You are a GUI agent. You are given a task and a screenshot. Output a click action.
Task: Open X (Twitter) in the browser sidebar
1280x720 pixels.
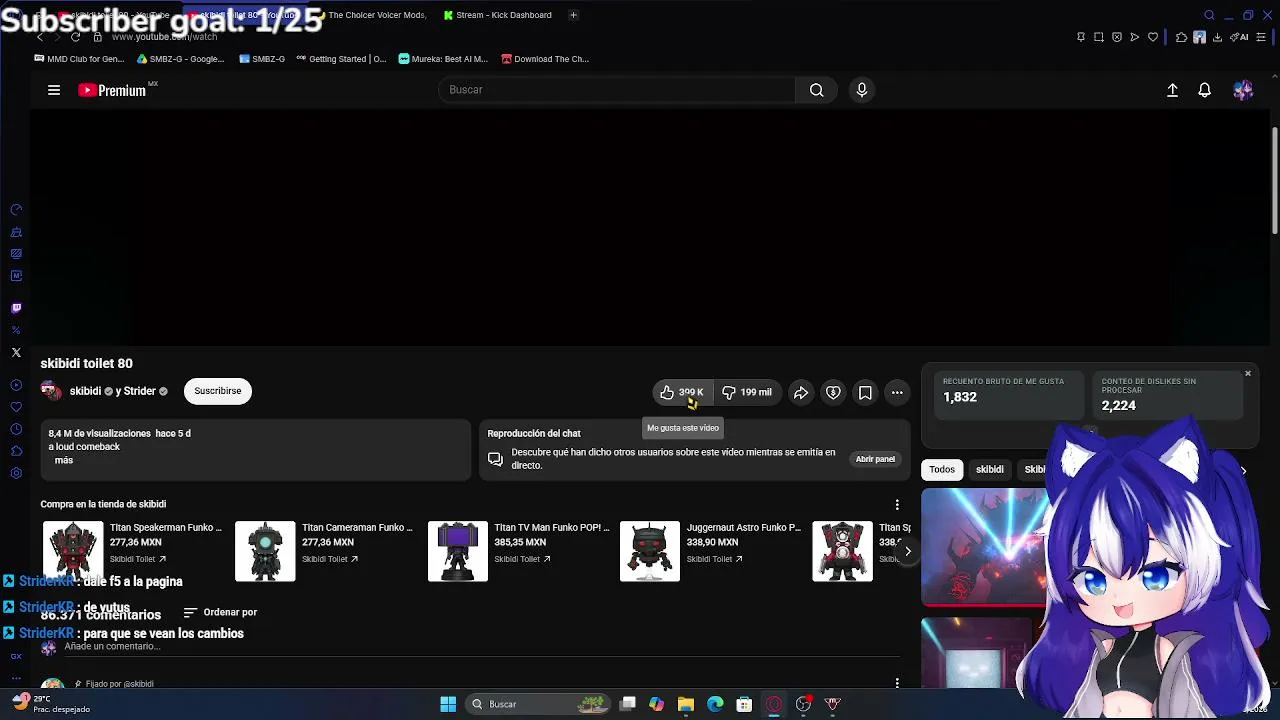(16, 352)
